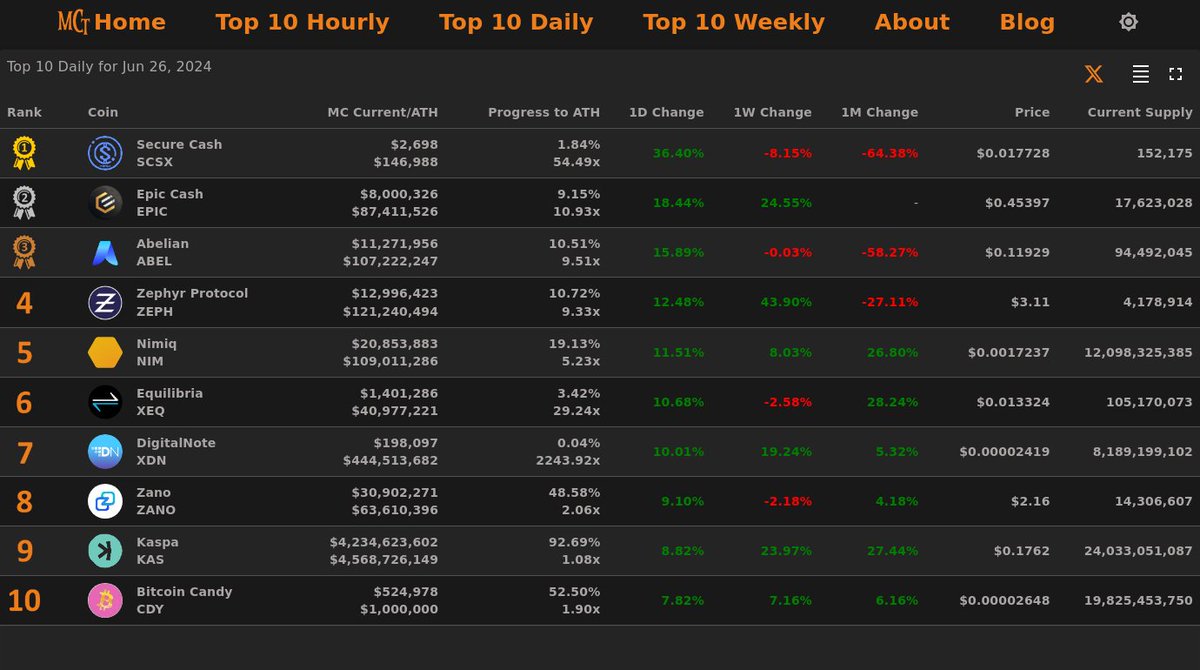Click Bitcoin Candy ATH $1,000,000

pyautogui.click(x=399, y=609)
